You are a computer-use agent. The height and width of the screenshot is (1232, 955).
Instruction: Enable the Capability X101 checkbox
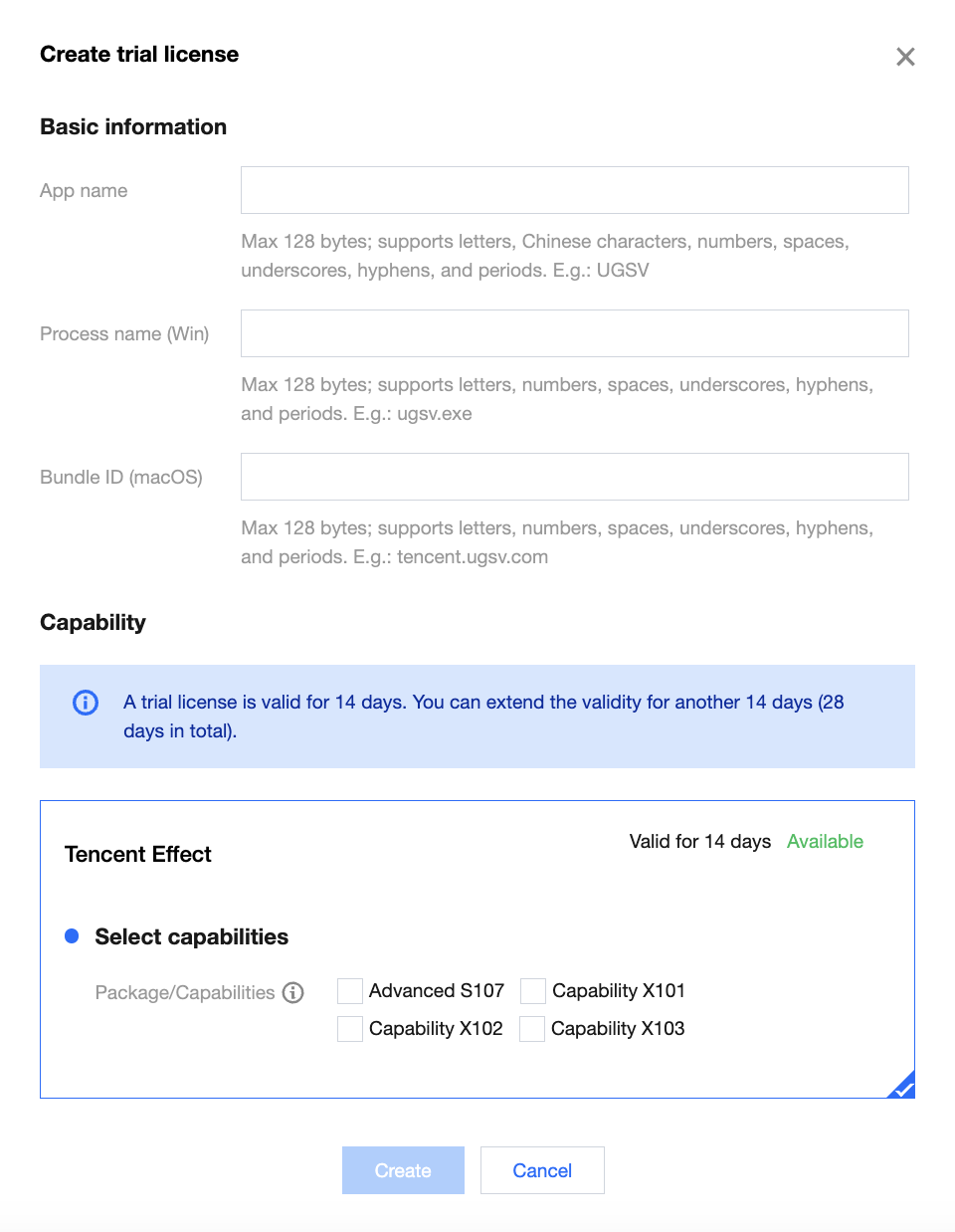pos(533,991)
